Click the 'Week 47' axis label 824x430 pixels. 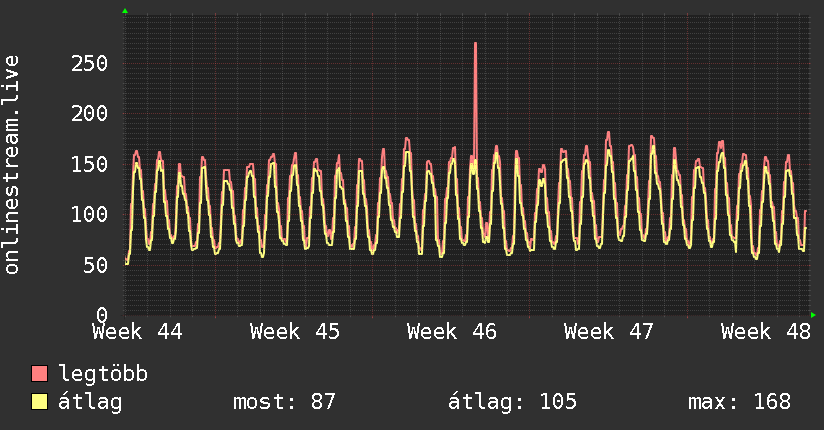609,332
